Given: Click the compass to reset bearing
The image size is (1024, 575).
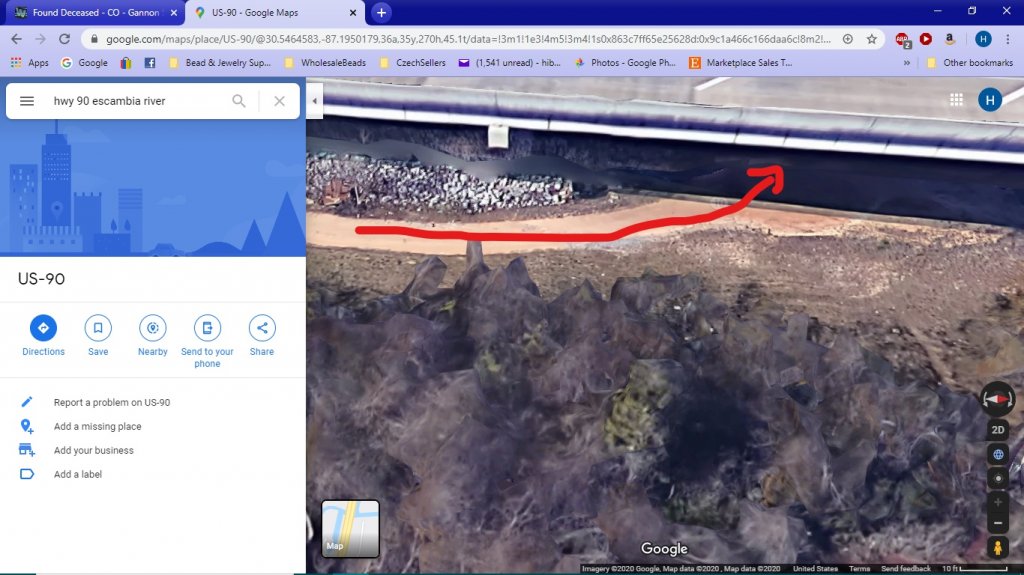Looking at the screenshot, I should click(997, 398).
